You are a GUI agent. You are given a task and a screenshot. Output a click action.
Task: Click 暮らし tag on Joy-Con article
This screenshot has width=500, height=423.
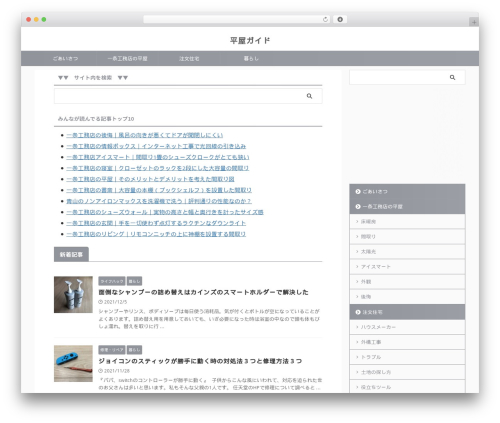(x=134, y=350)
